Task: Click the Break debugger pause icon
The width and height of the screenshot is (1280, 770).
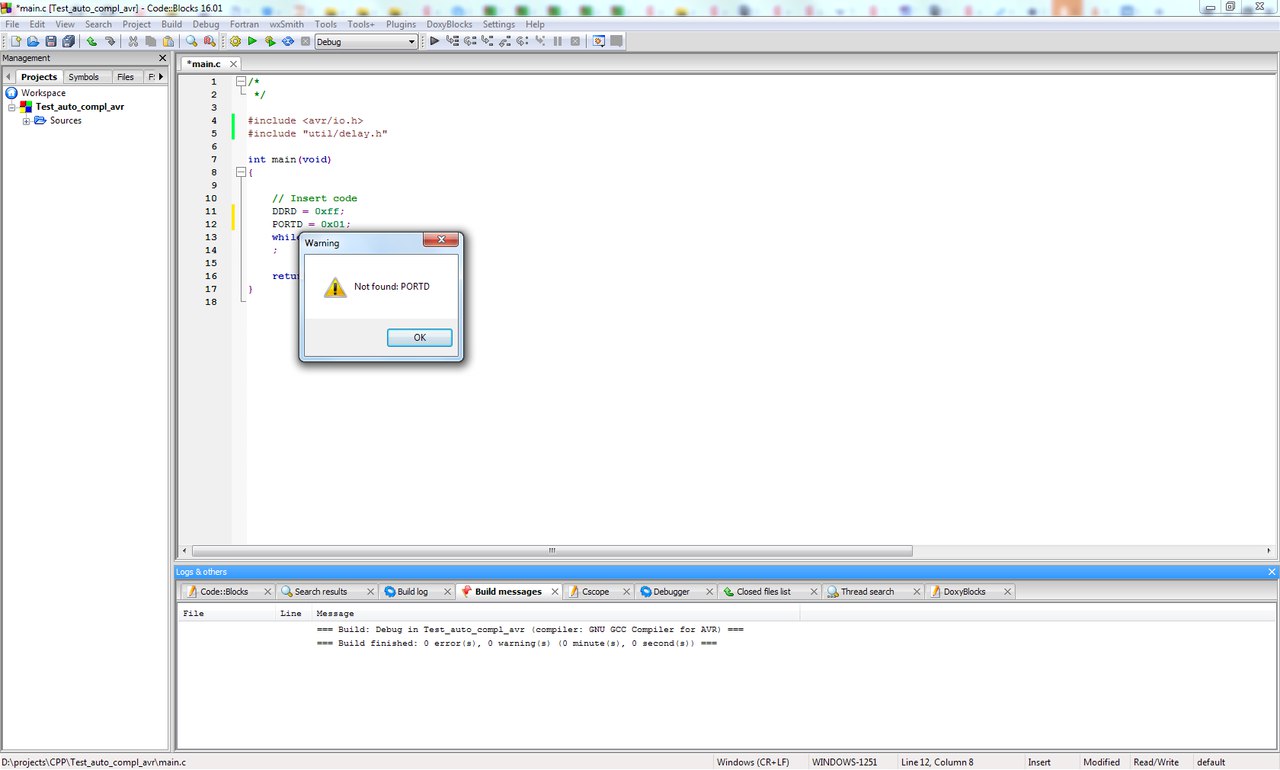Action: (557, 41)
